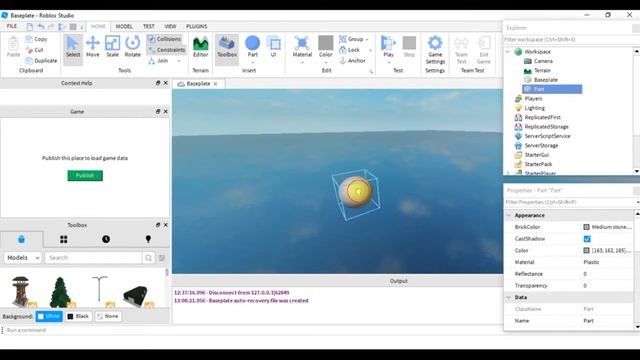
Task: Open the Join dropdown arrow
Action: tap(179, 61)
